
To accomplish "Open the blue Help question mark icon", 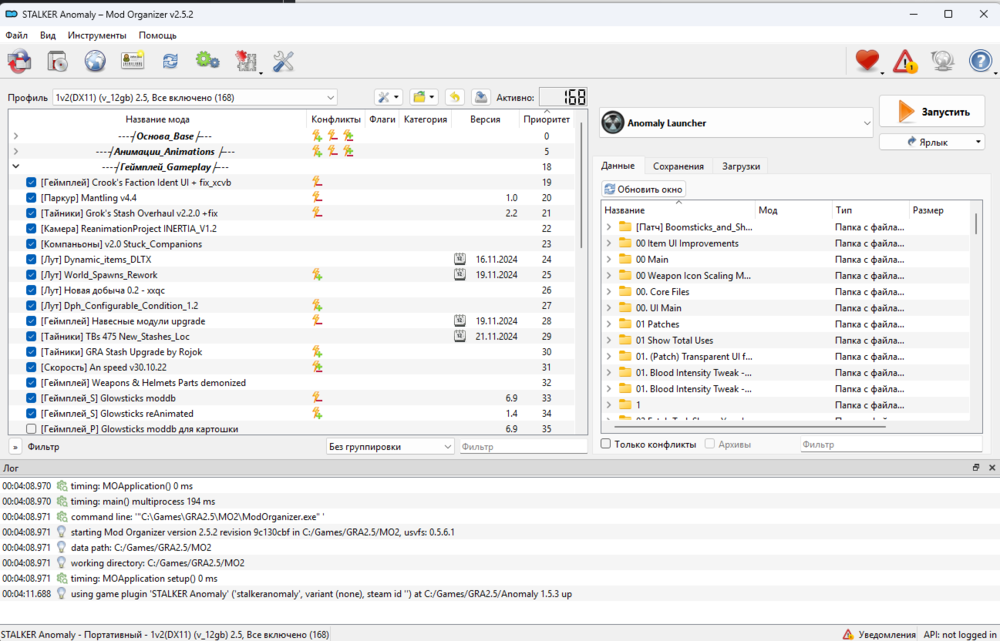I will click(x=980, y=61).
